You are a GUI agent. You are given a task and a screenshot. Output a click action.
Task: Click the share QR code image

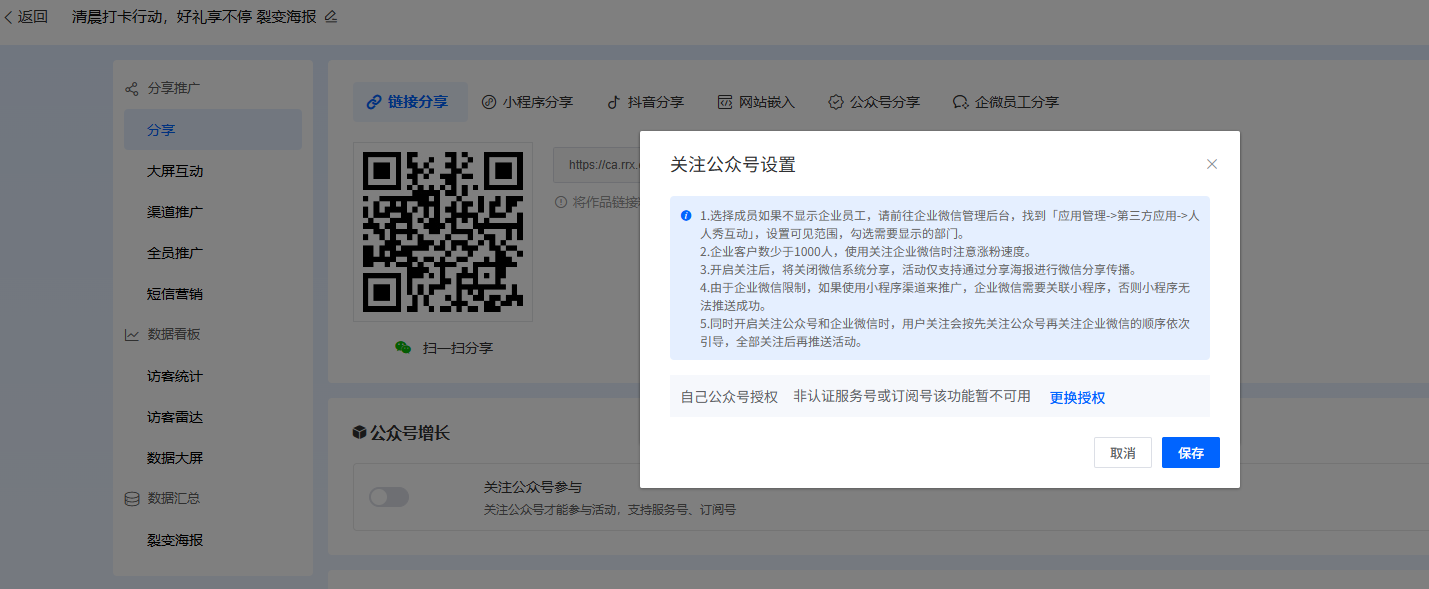[442, 231]
